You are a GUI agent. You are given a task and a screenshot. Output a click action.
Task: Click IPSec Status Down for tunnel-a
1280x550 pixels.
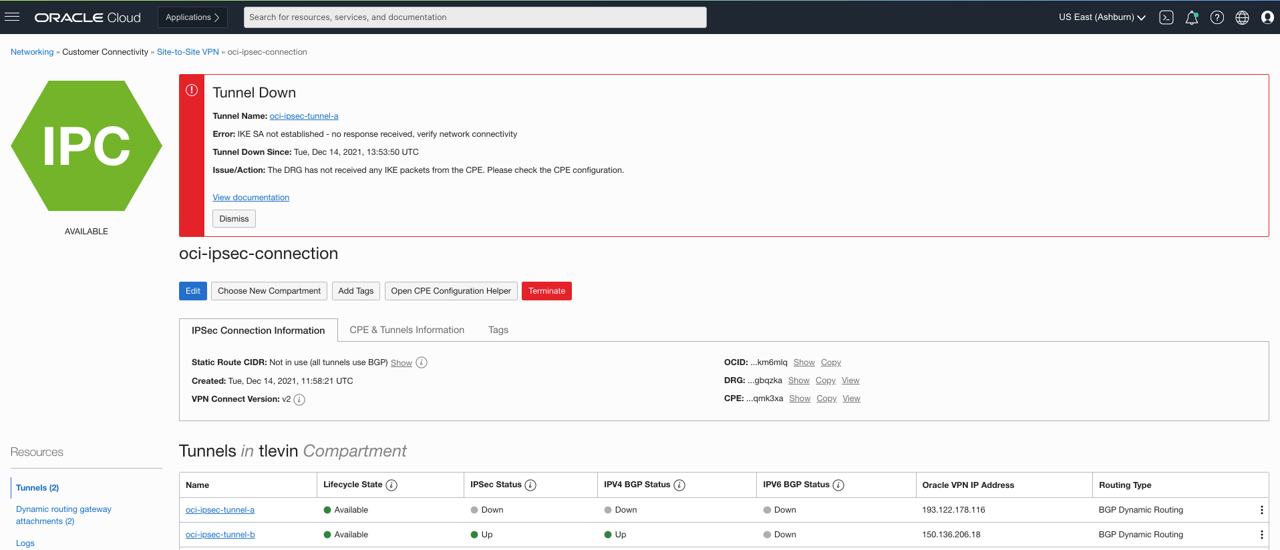(x=487, y=510)
